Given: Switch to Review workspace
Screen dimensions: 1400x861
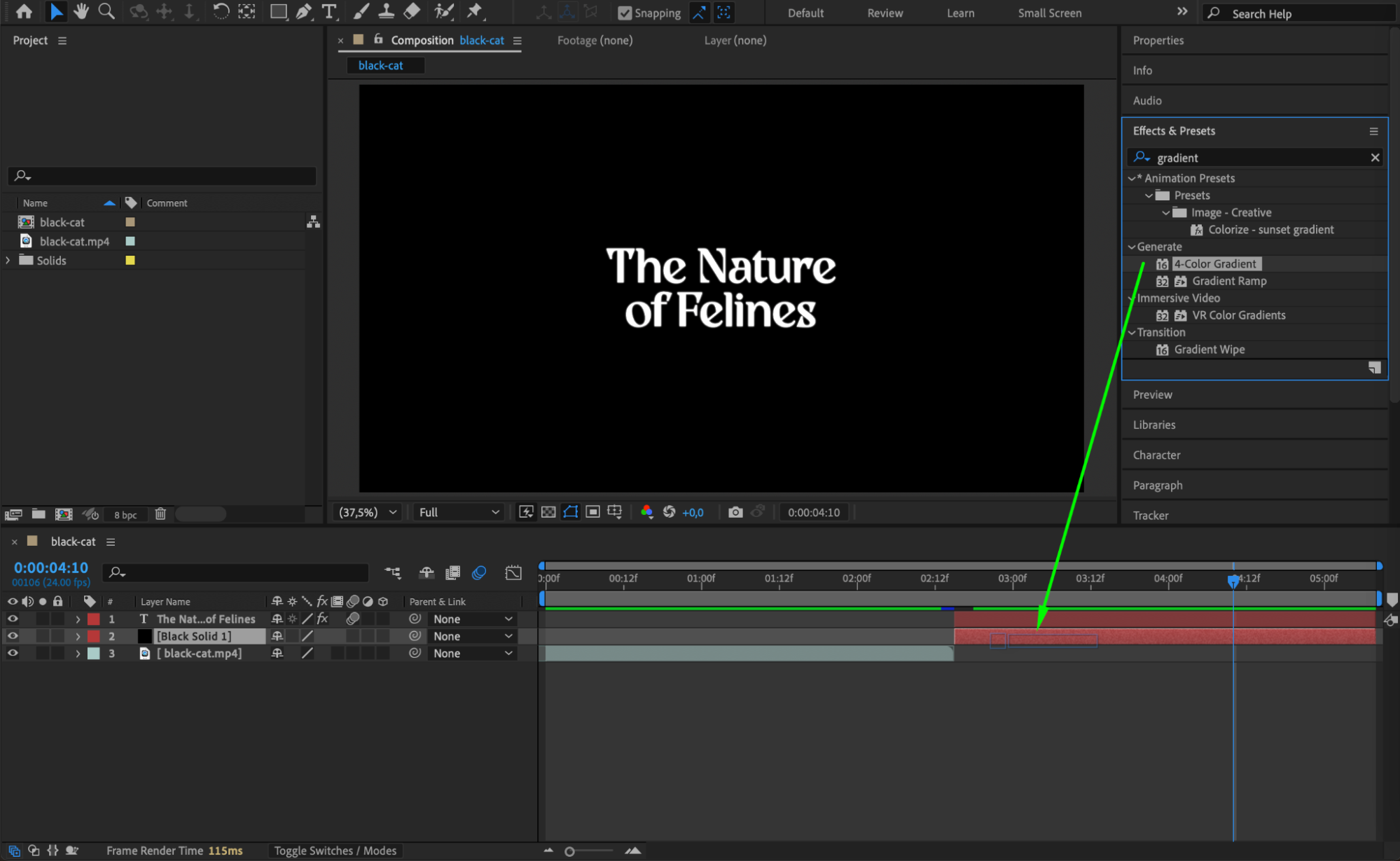Looking at the screenshot, I should (x=885, y=13).
